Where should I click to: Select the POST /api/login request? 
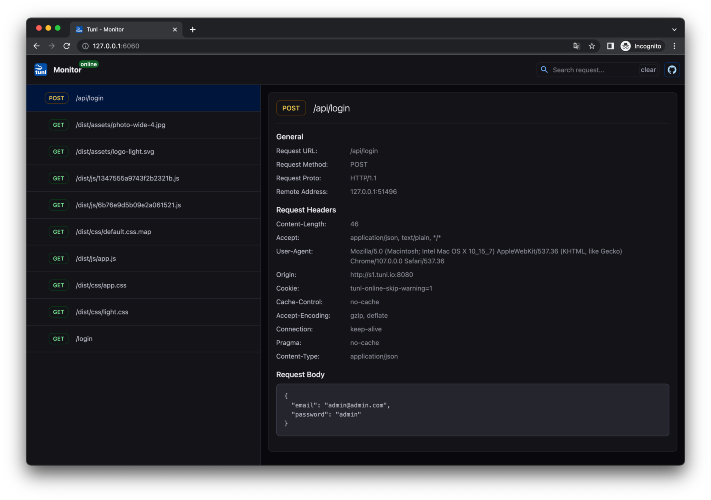(x=143, y=98)
